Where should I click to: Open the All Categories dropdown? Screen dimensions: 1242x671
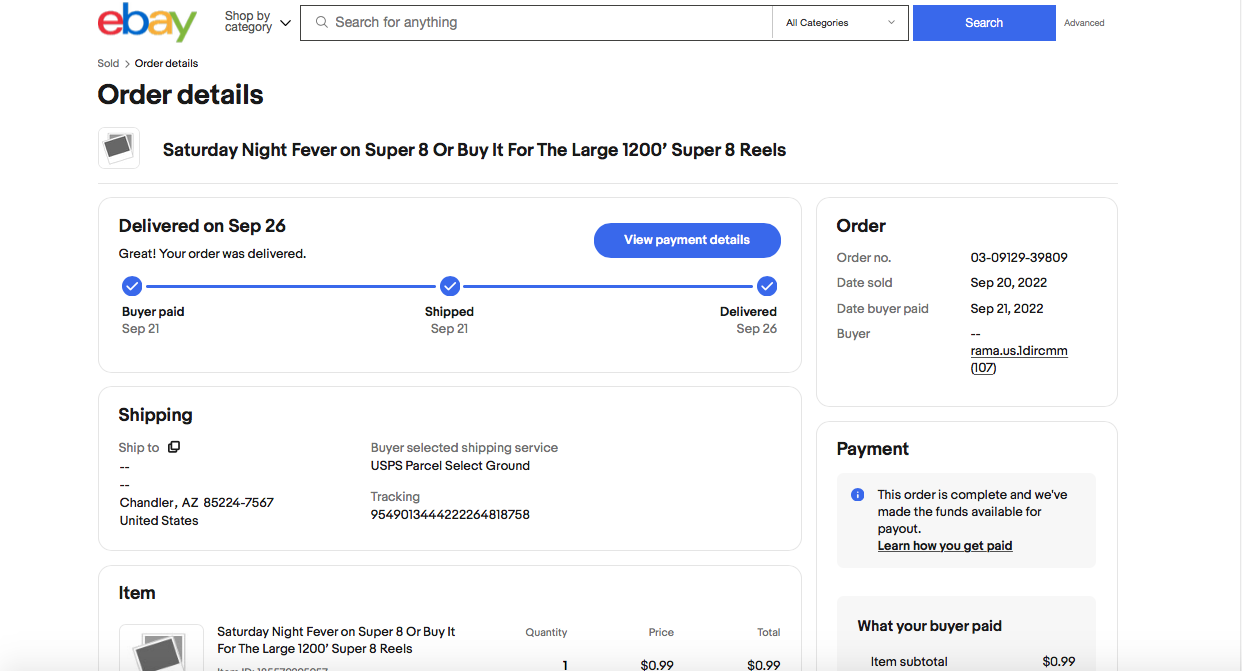[840, 23]
